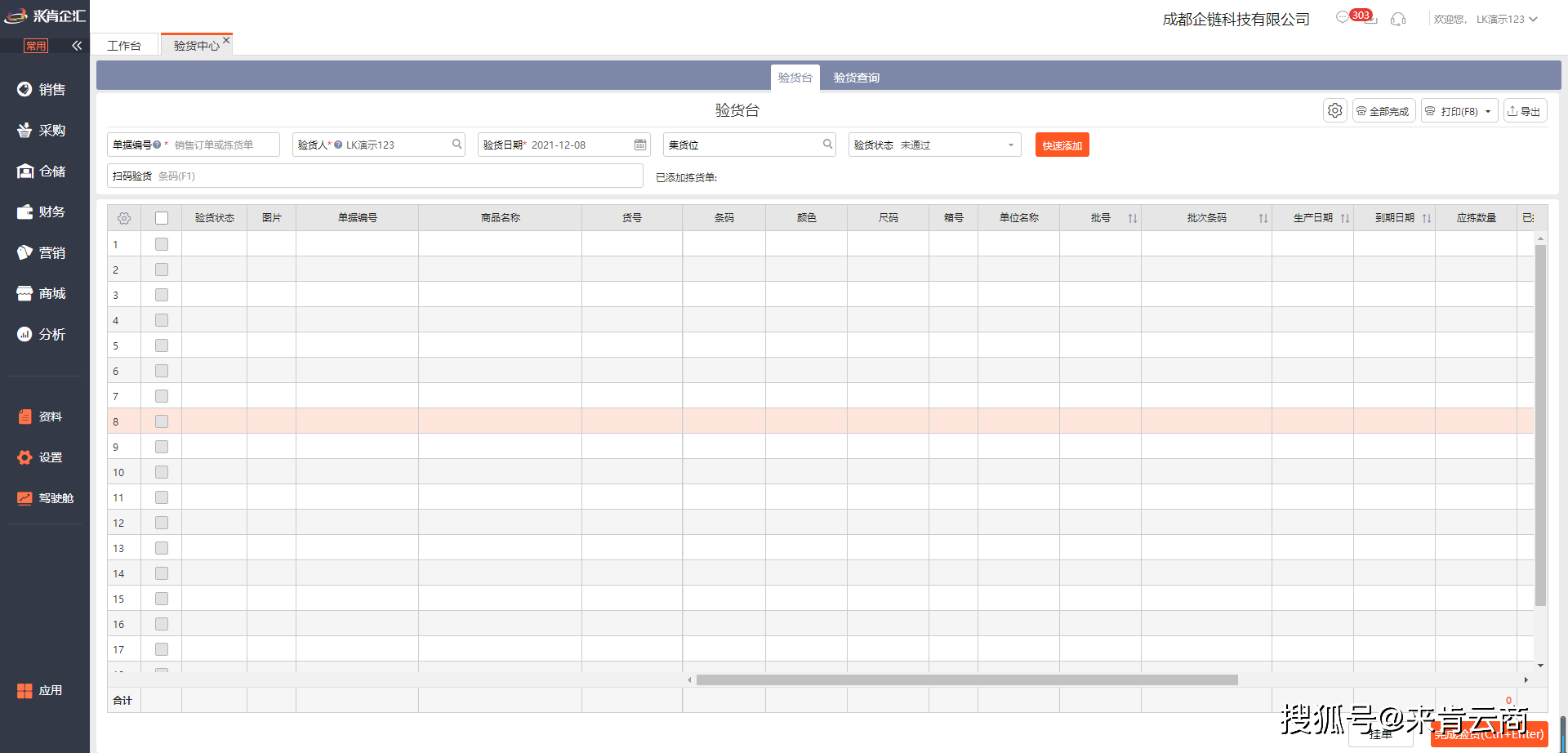
Task: Click the 全部完成 button
Action: pos(1383,111)
